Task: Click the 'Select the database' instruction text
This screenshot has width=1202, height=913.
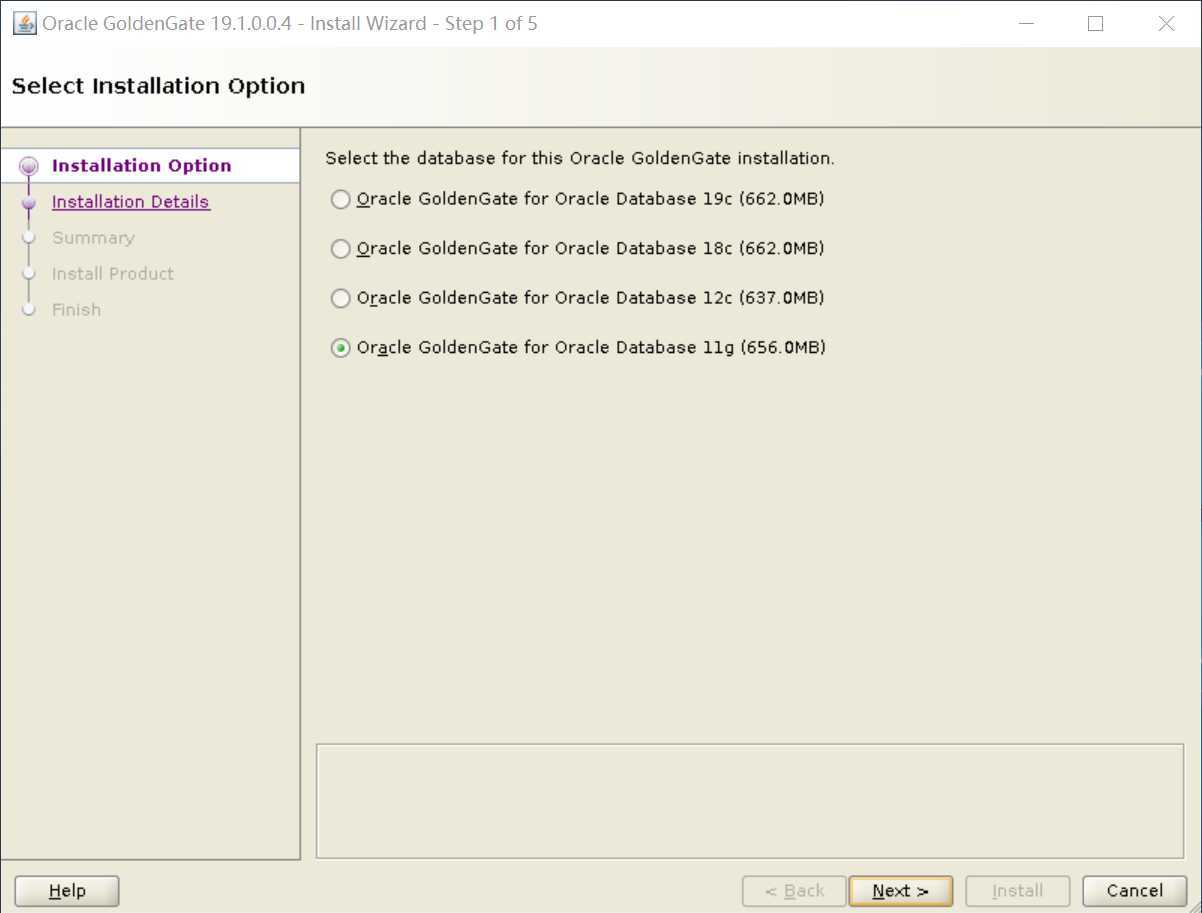Action: pos(580,158)
